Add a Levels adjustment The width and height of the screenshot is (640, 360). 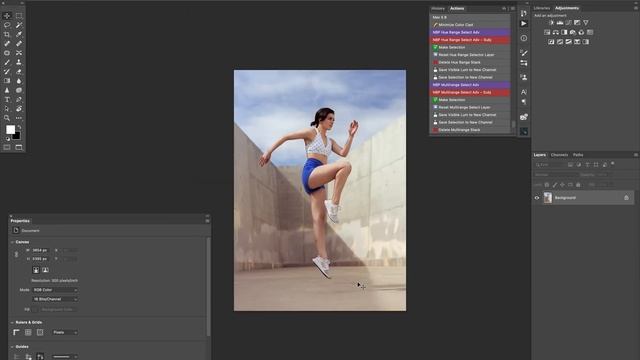click(560, 23)
